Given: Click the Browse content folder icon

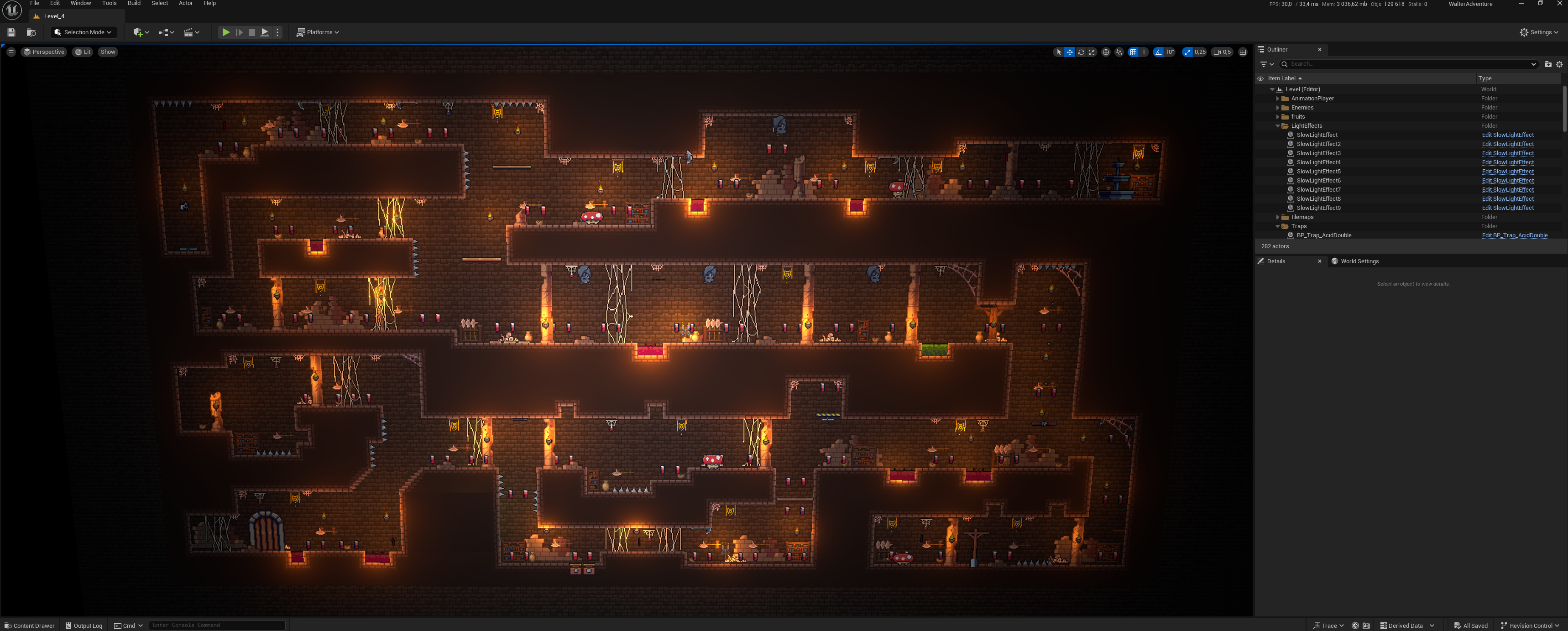Looking at the screenshot, I should pyautogui.click(x=31, y=32).
